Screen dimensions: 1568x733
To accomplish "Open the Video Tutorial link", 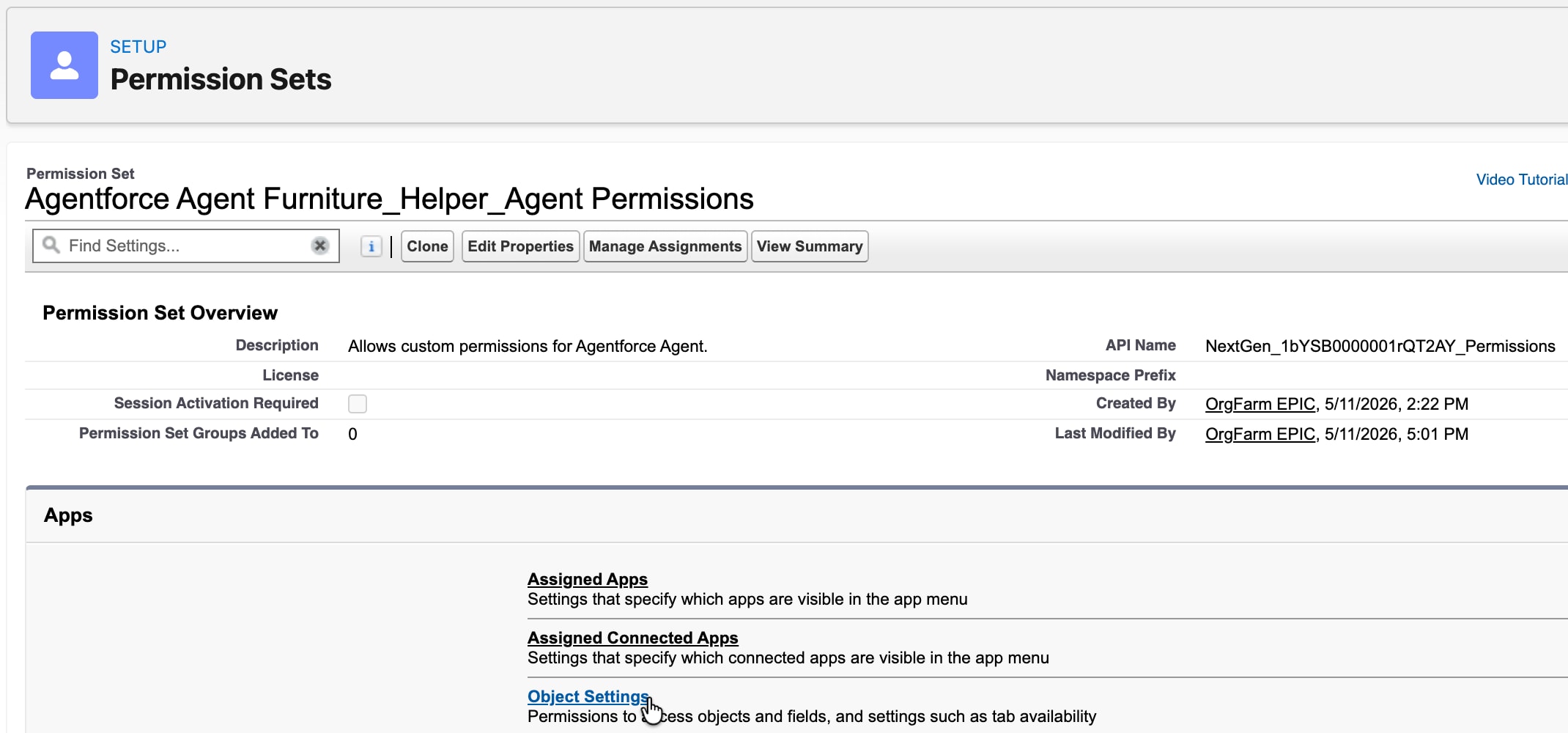I will 1522,180.
